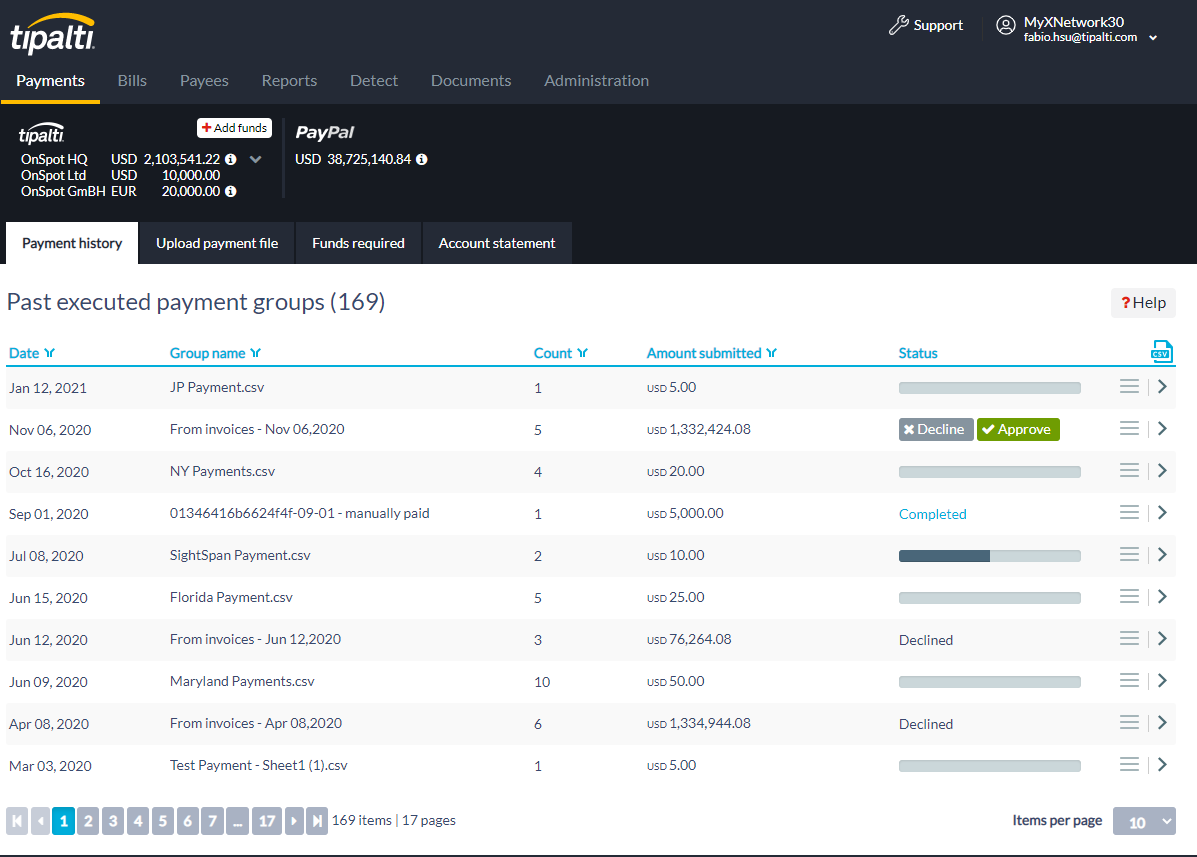The image size is (1197, 857).
Task: Approve the Nov 06, 2020 invoices payment
Action: pyautogui.click(x=1017, y=429)
